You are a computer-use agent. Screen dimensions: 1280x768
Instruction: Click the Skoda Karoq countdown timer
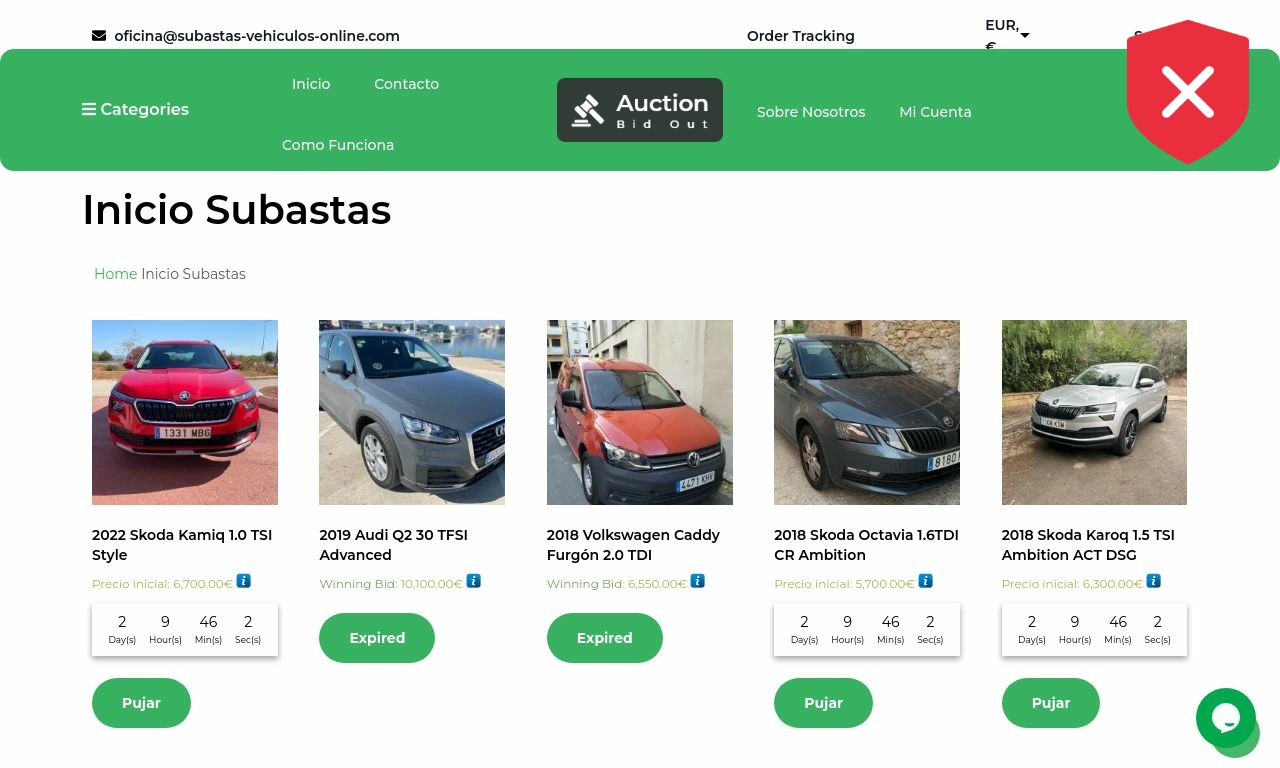[x=1094, y=630]
